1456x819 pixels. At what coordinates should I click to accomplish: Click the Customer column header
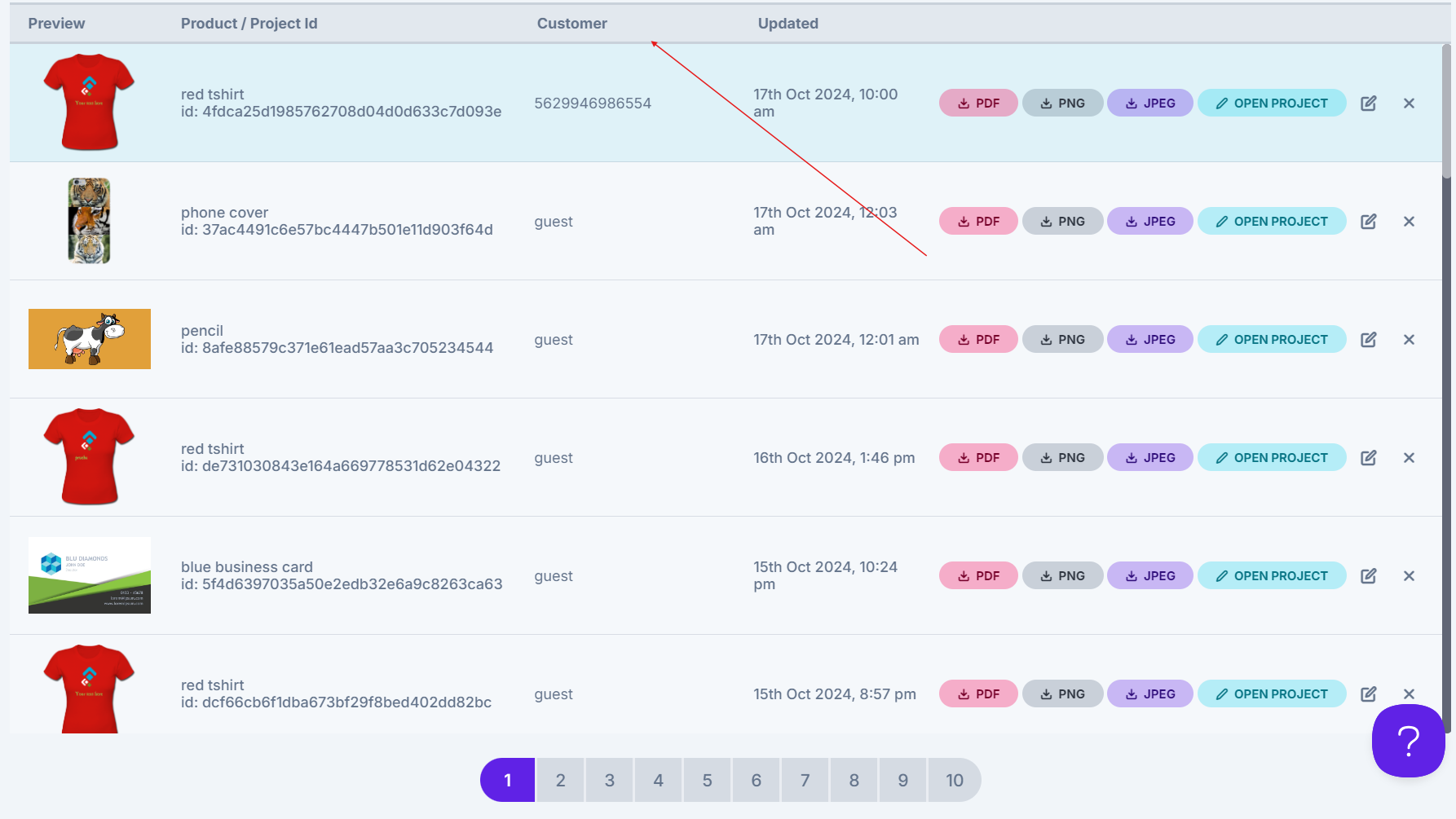pos(572,24)
